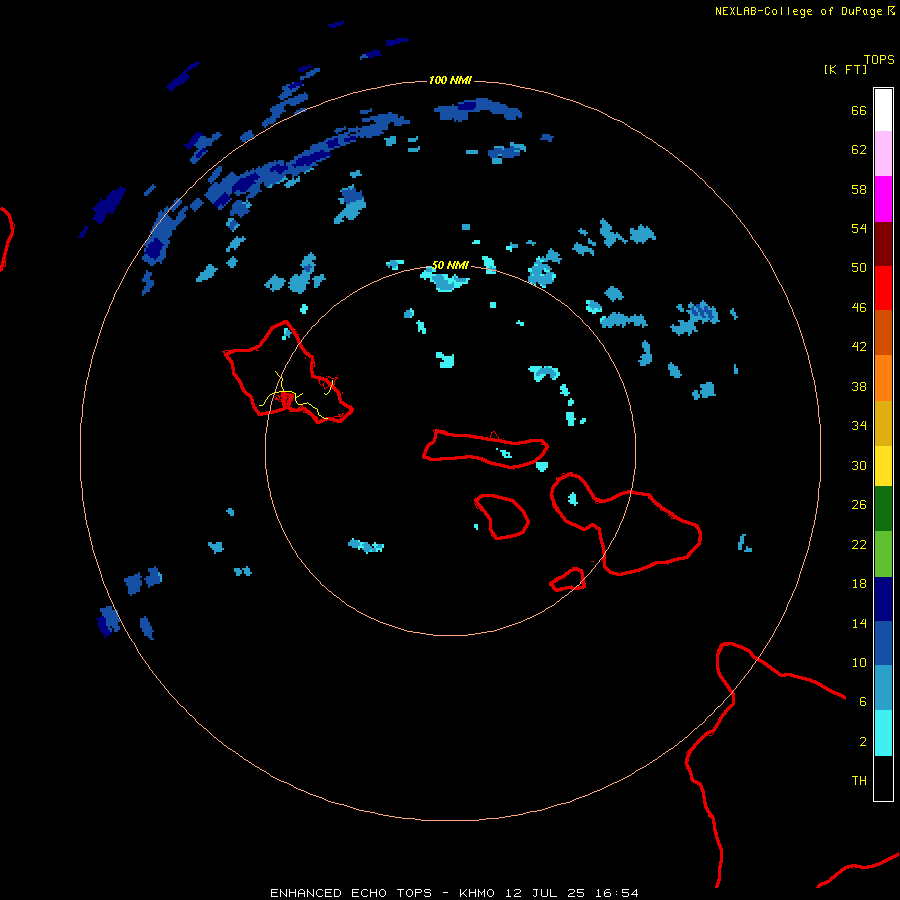
Task: Click the '16:54' timestamp in caption
Action: click(x=616, y=893)
